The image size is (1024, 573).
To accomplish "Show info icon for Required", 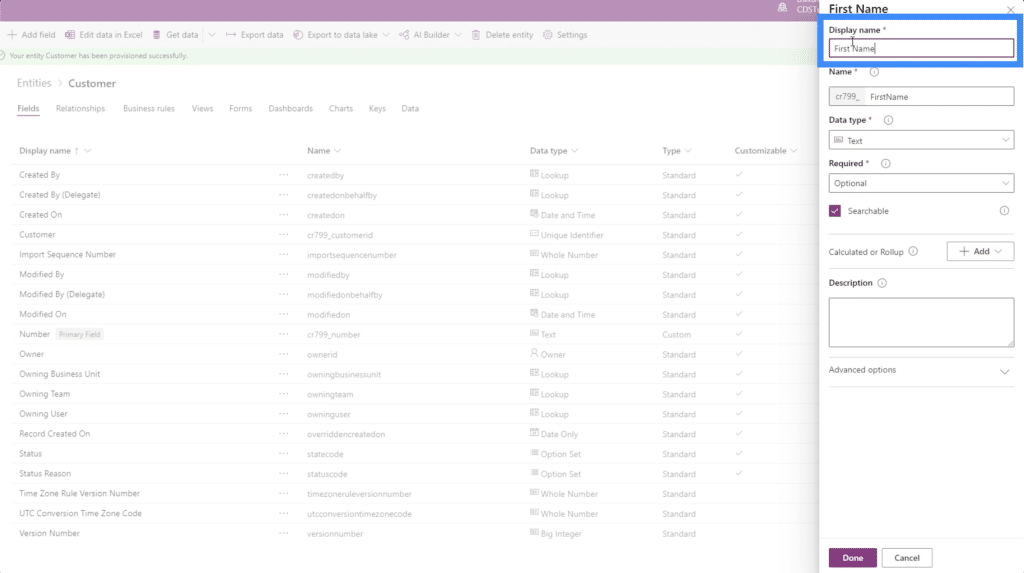I will [886, 163].
